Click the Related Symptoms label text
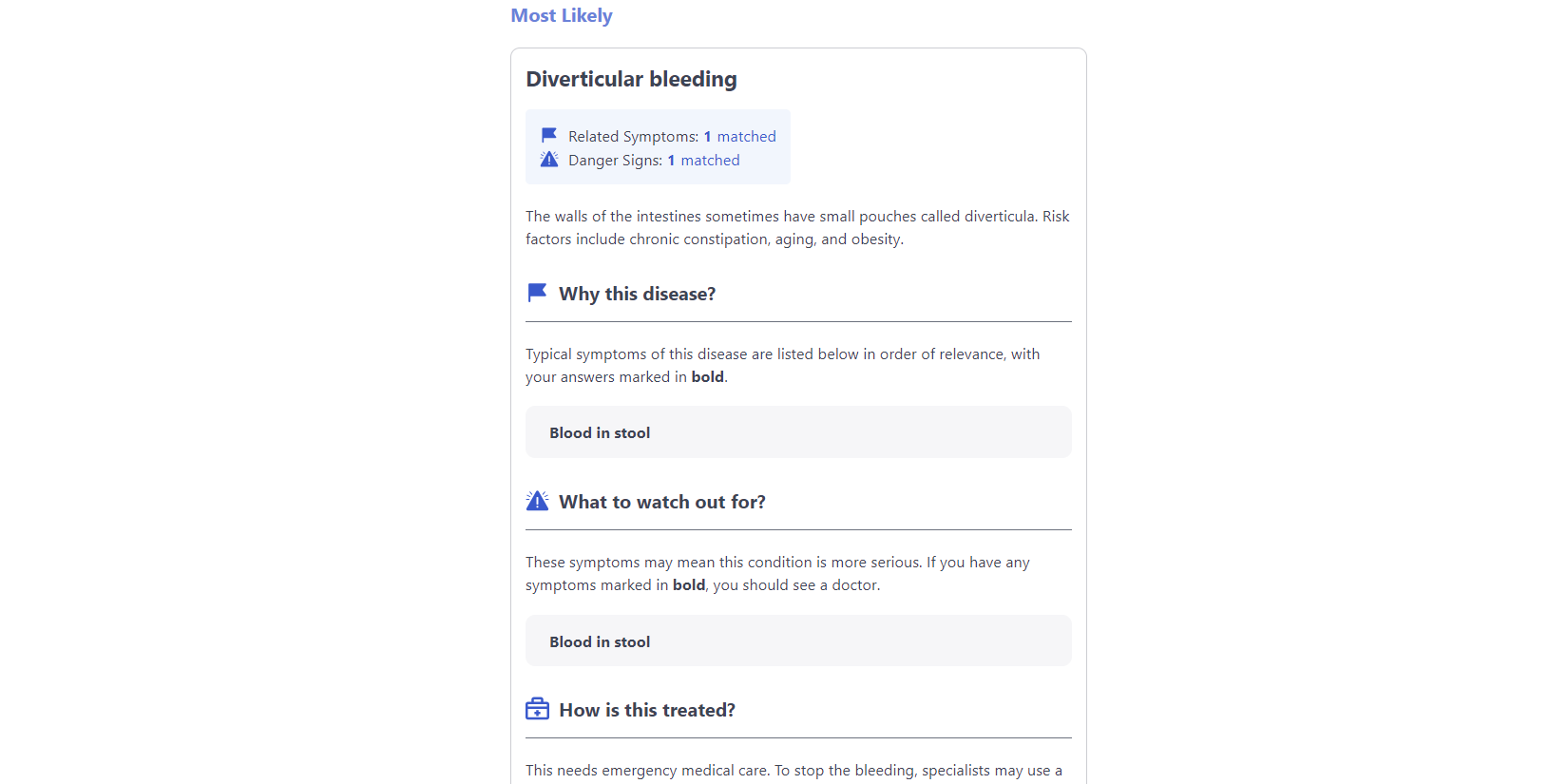This screenshot has width=1568, height=784. point(633,137)
